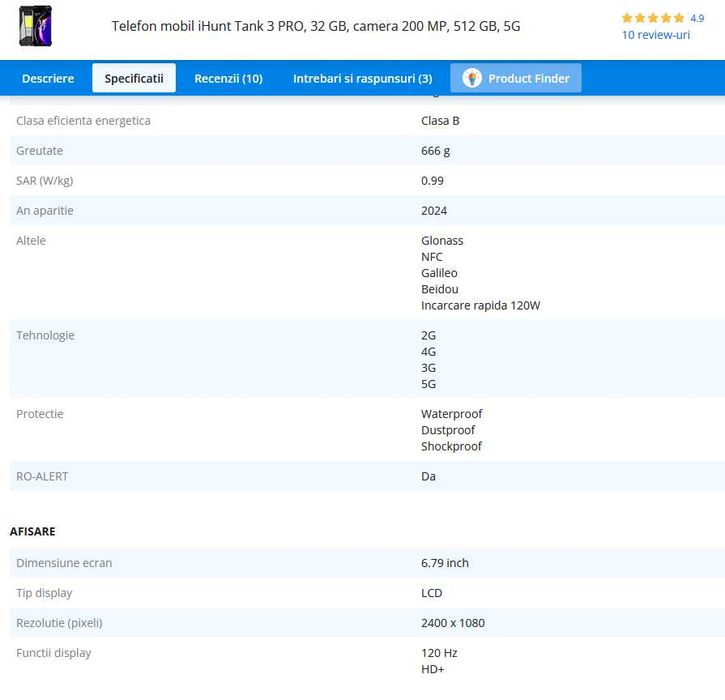725x700 pixels.
Task: Click the Tip display label
Action: point(44,593)
